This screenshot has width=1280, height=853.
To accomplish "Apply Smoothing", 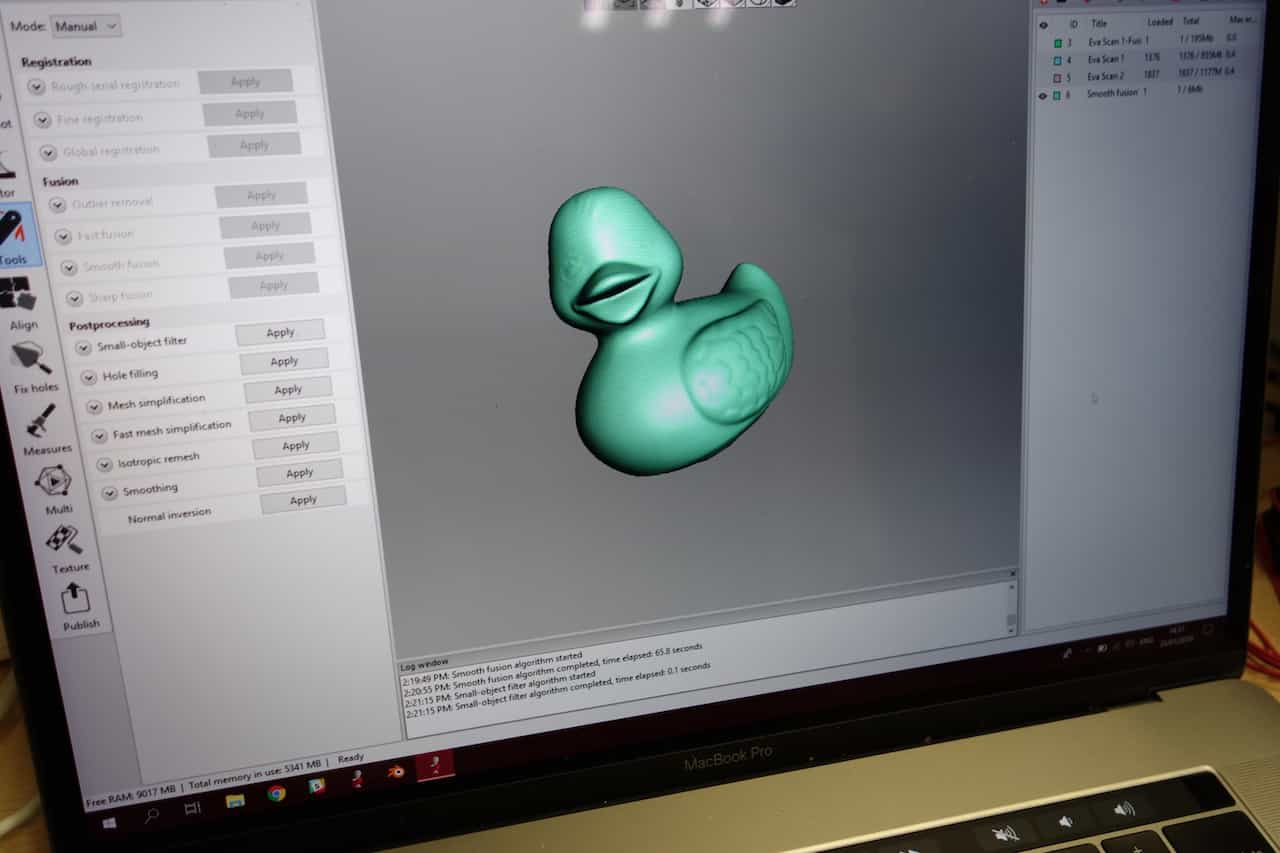I will pos(300,472).
